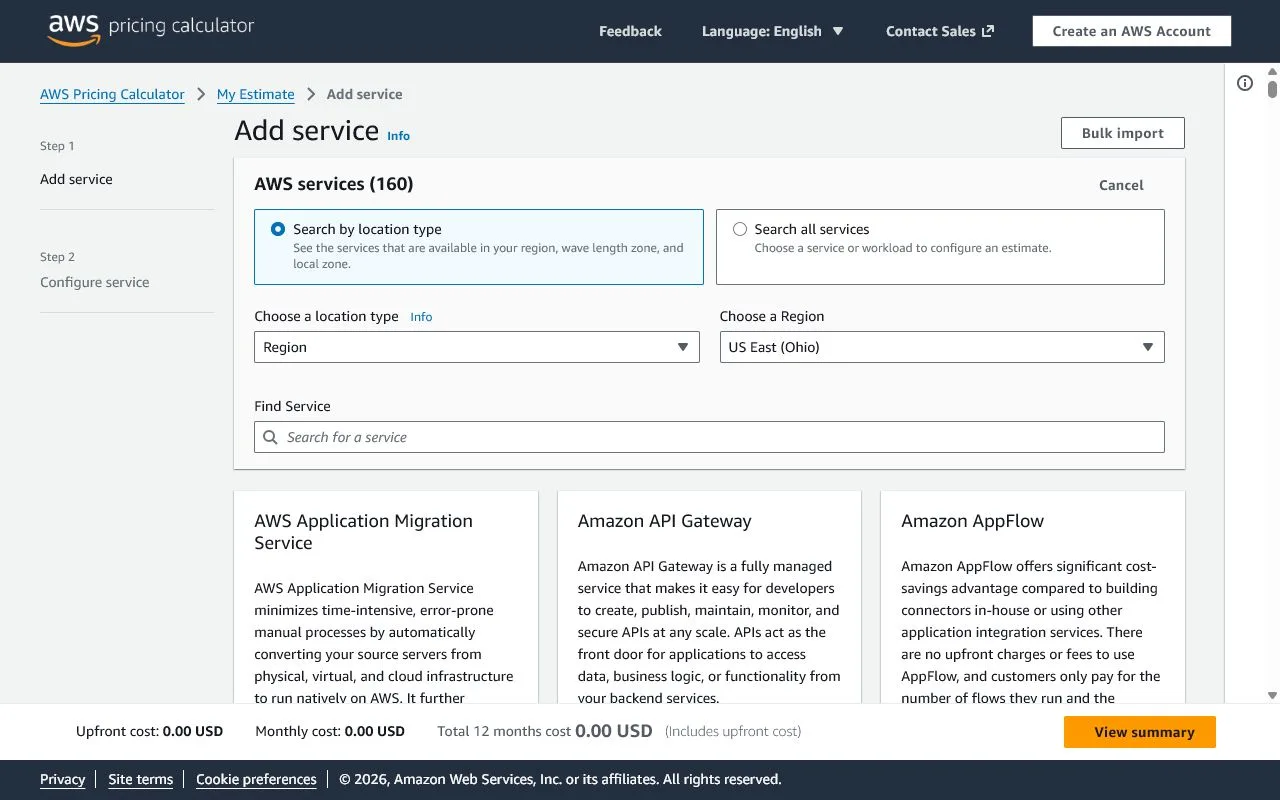Click the AWS services (160) heading

pos(334,184)
